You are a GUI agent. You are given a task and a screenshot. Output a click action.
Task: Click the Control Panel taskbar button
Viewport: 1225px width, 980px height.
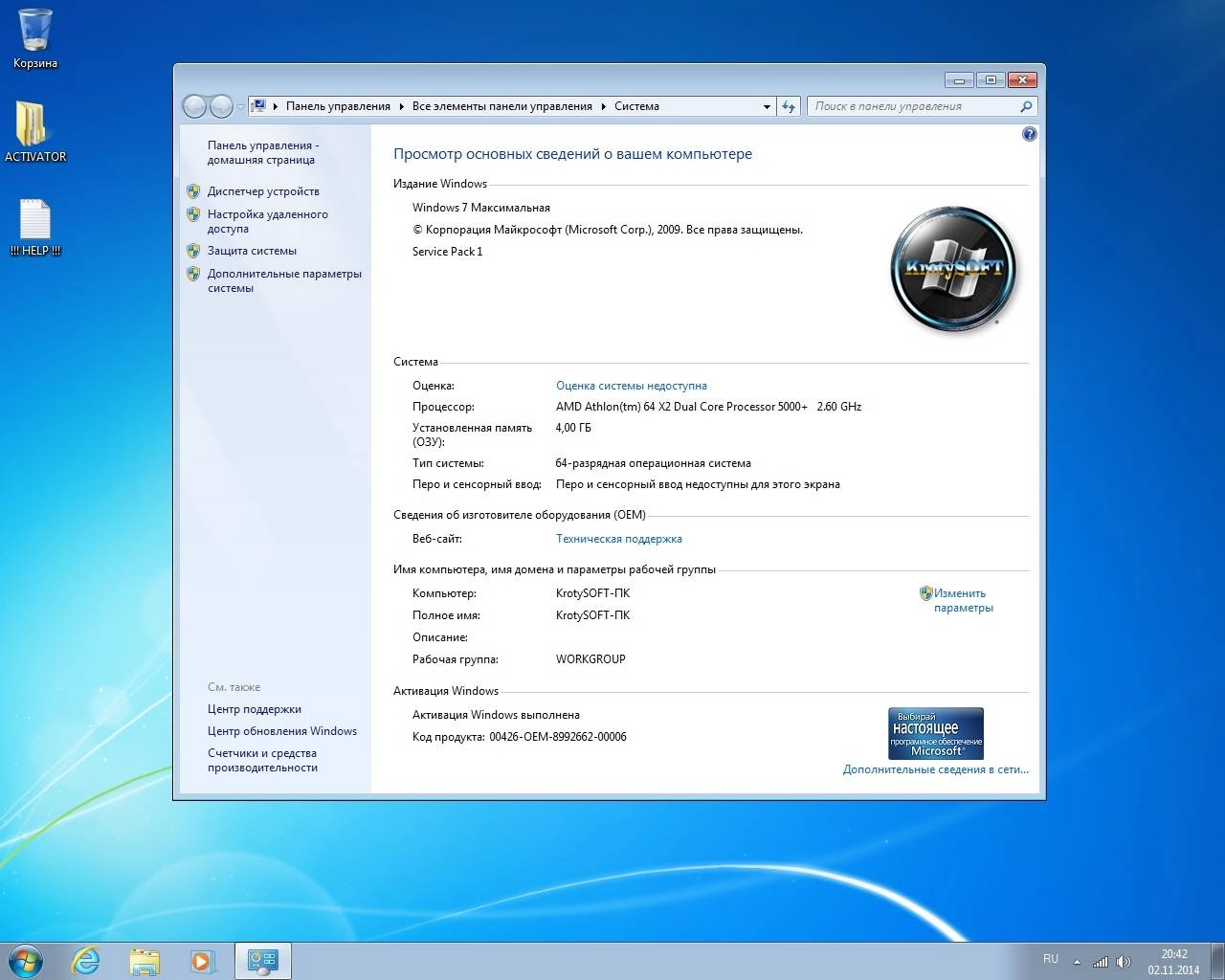coord(262,961)
